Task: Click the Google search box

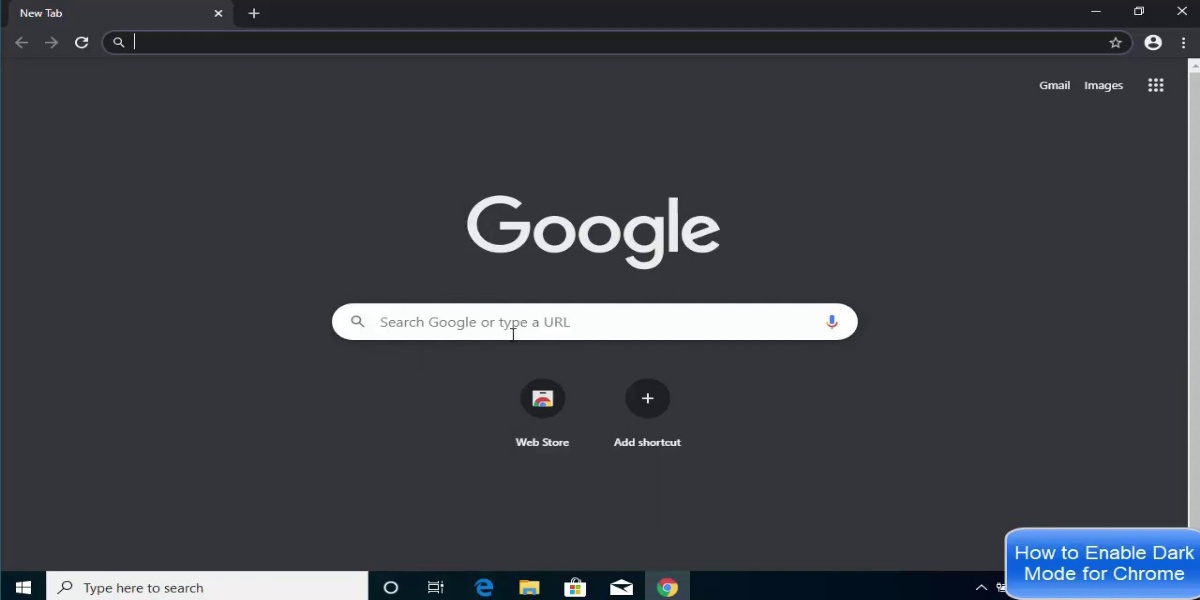Action: [x=590, y=322]
